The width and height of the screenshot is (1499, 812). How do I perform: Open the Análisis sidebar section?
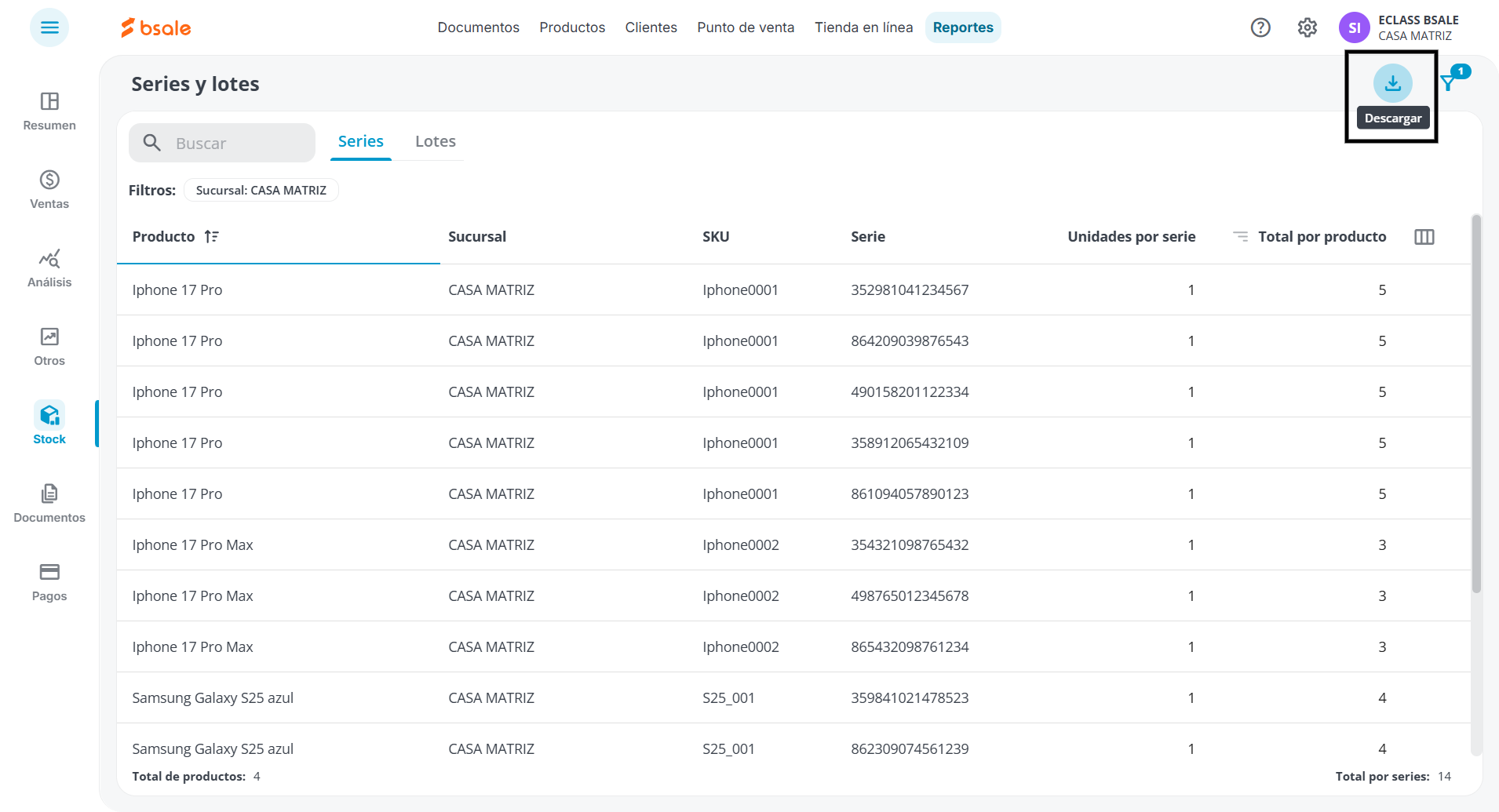pyautogui.click(x=49, y=268)
